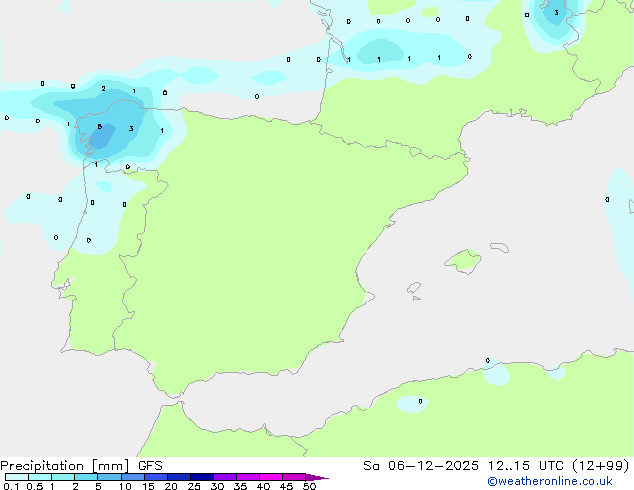Select the legend swatch between 5 and 10
The height and width of the screenshot is (490, 634).
click(x=109, y=477)
